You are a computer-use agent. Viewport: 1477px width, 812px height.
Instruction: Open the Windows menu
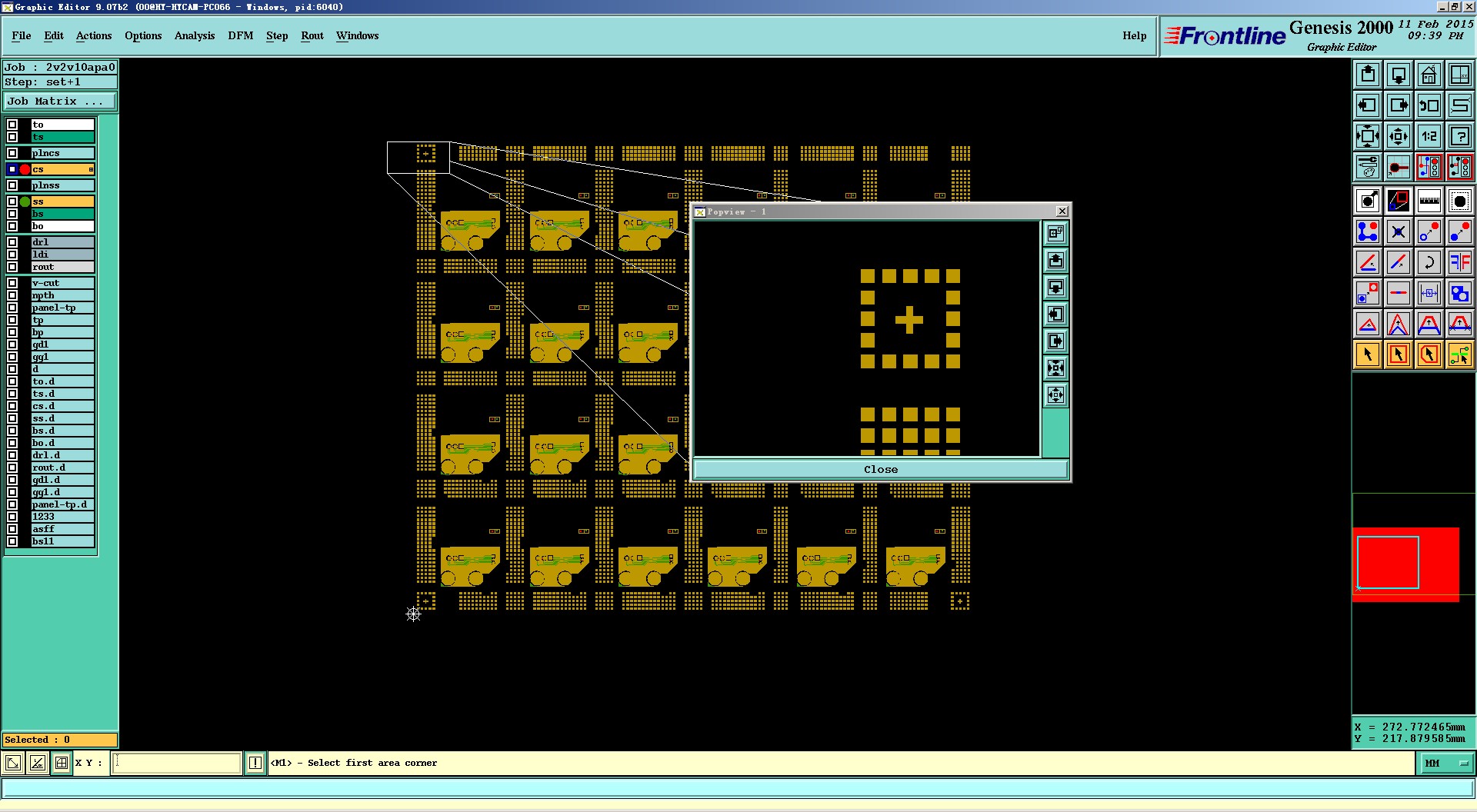coord(358,35)
